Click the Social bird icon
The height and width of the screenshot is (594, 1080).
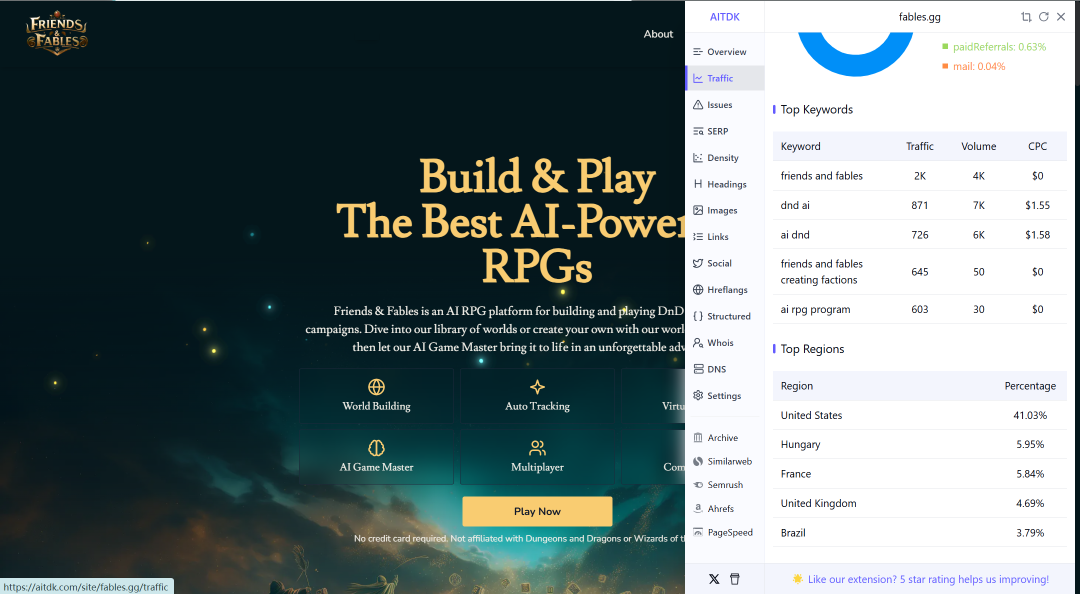[x=698, y=263]
